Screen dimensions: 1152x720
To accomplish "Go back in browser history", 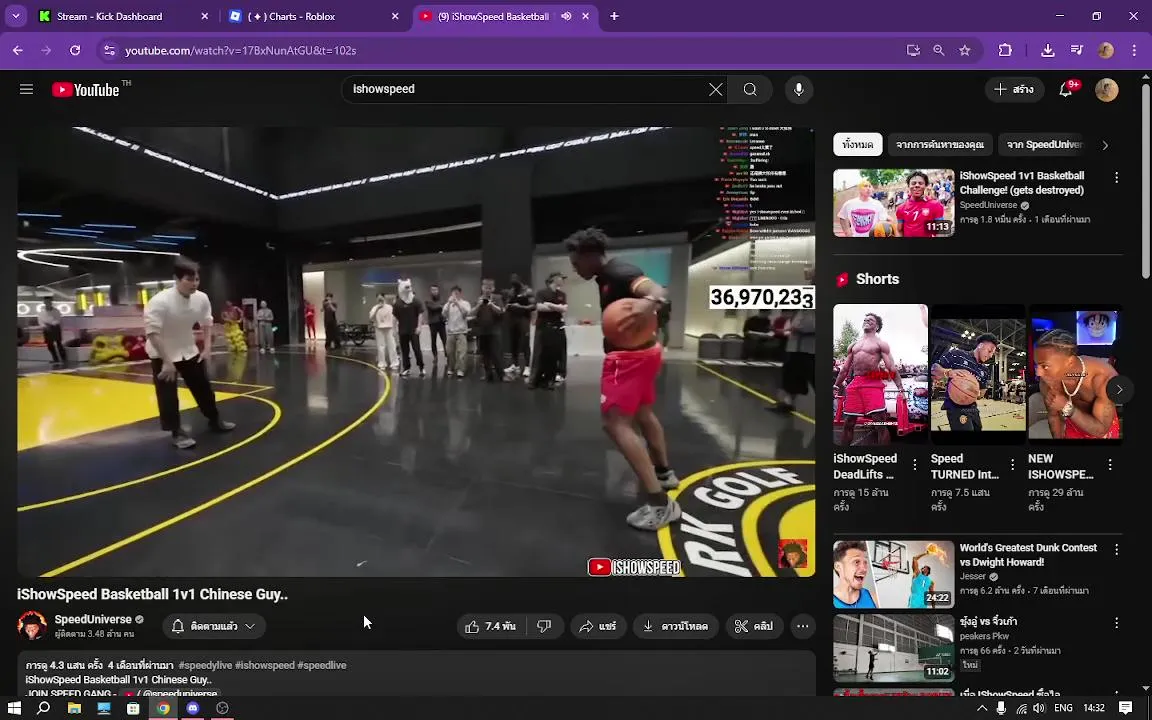I will coord(18,50).
